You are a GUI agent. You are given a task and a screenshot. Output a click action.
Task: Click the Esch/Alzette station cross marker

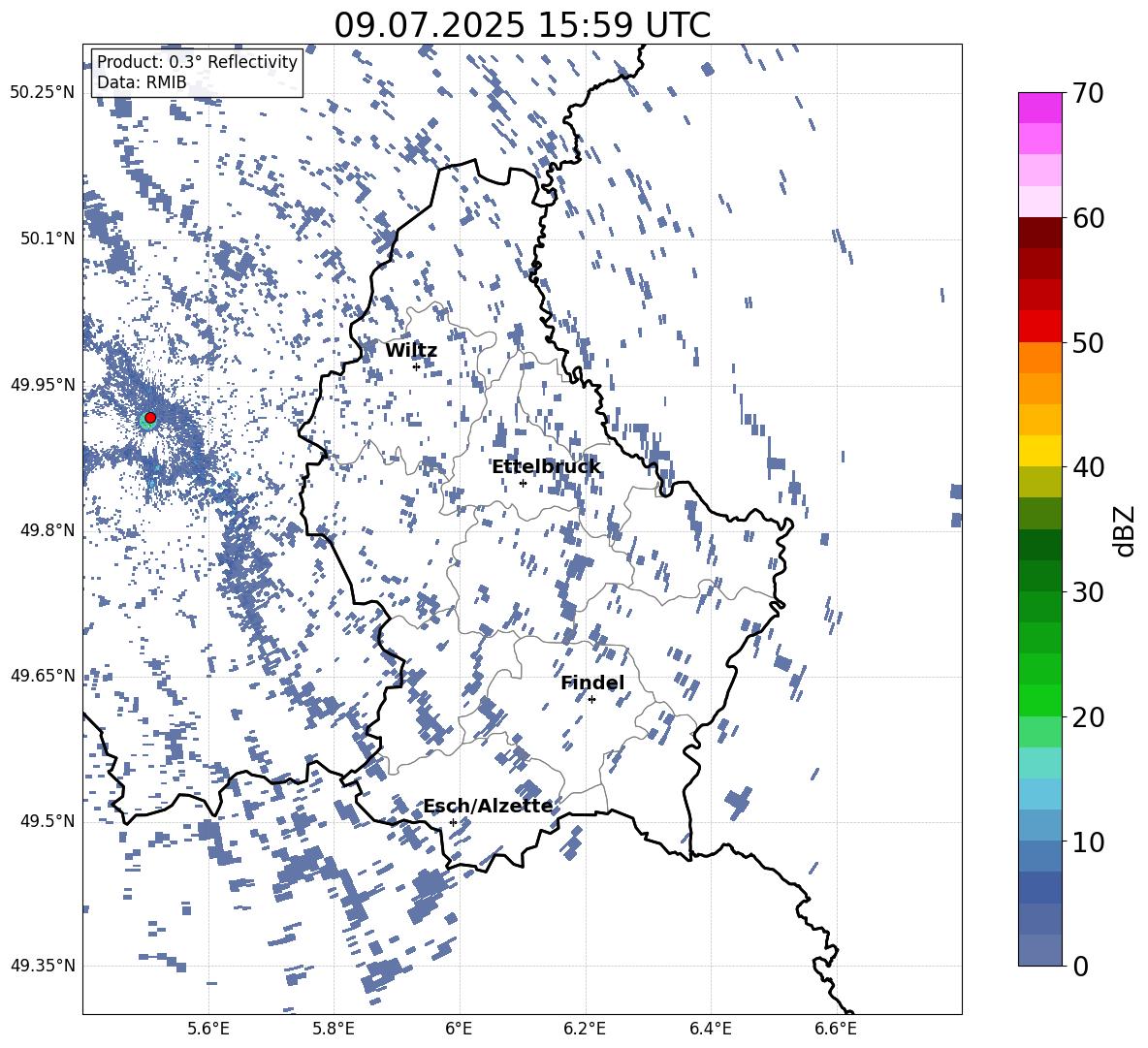click(453, 822)
